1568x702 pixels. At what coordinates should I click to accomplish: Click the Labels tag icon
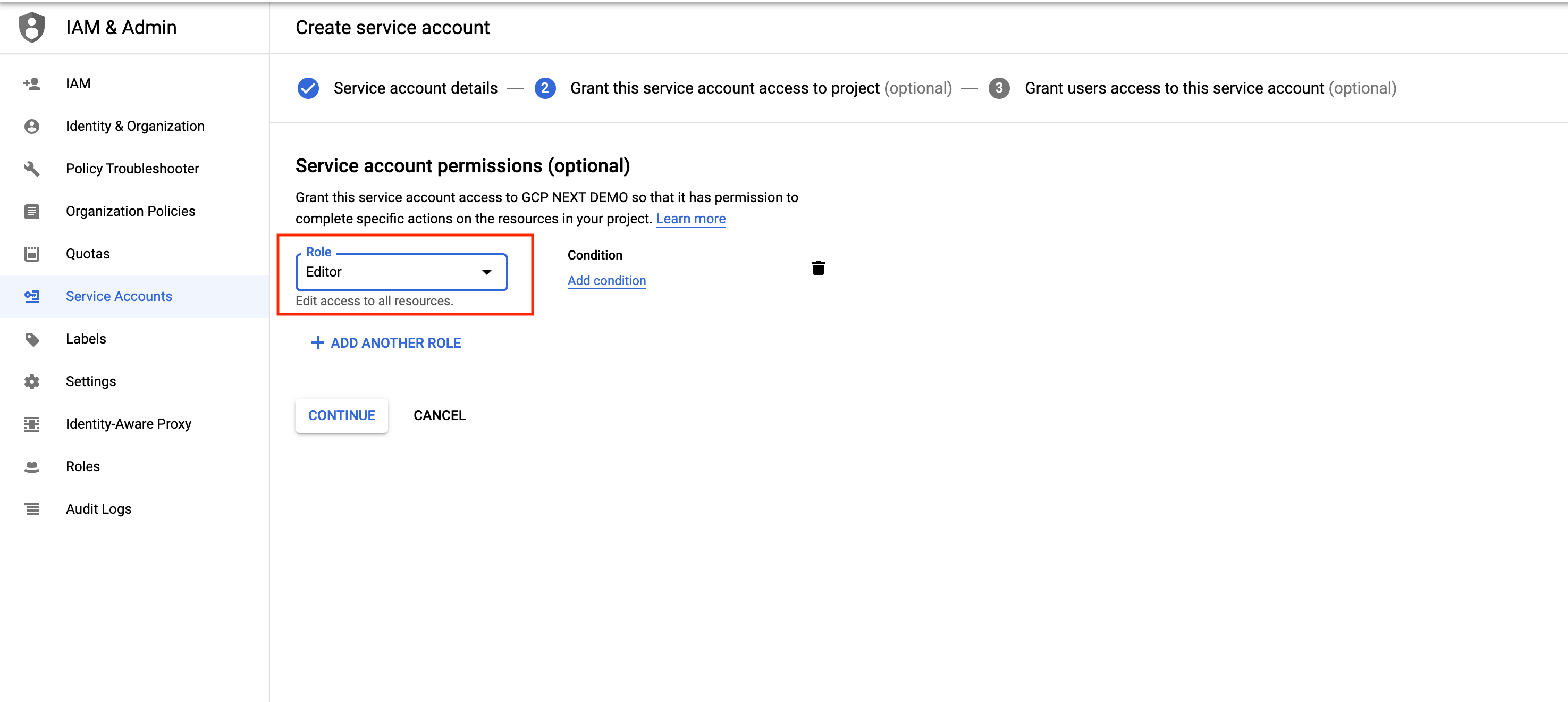pyautogui.click(x=32, y=339)
